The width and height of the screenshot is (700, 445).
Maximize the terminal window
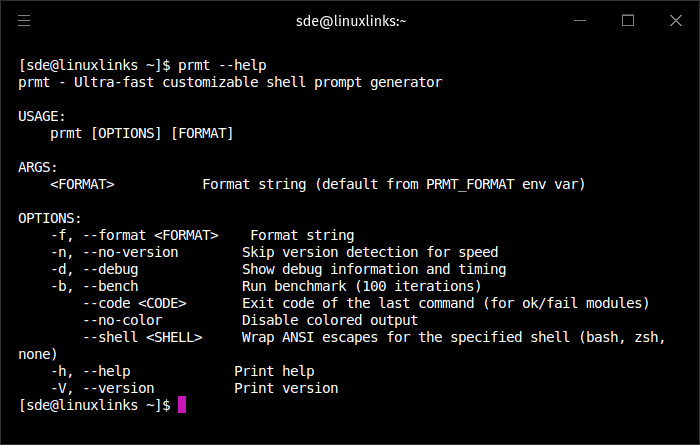coord(628,20)
